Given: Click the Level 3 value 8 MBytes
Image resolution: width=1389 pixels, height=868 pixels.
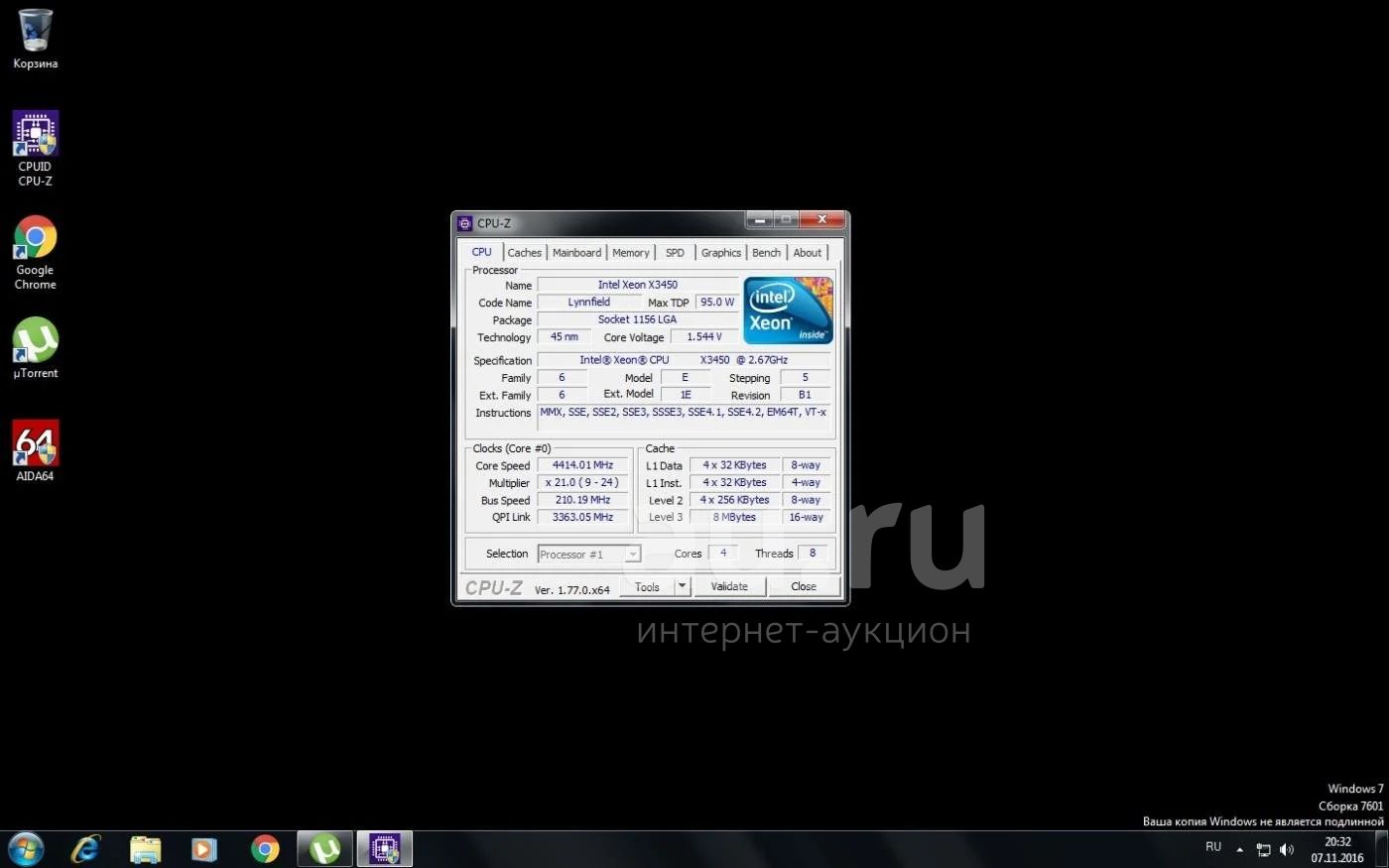Looking at the screenshot, I should tap(734, 517).
